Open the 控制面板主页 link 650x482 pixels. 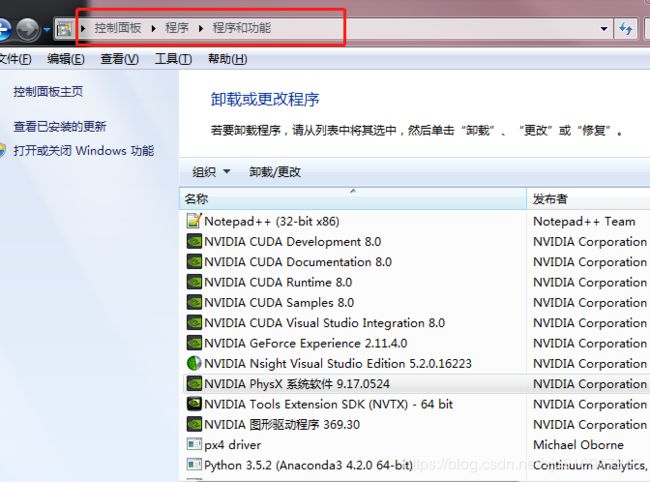(x=48, y=92)
